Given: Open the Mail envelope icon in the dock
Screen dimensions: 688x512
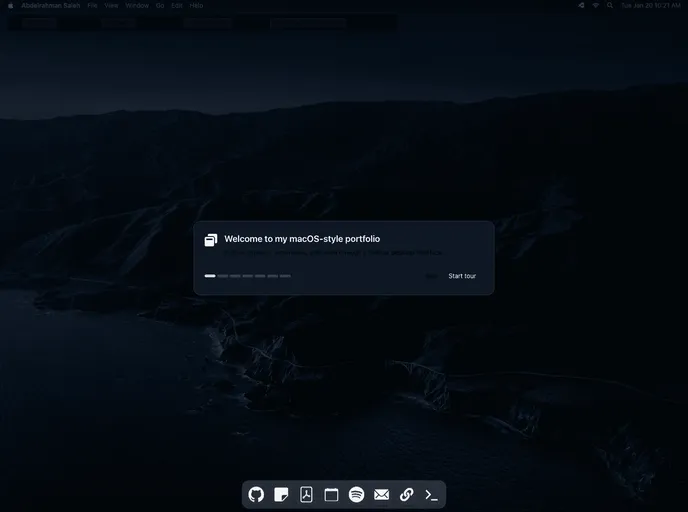Looking at the screenshot, I should 381,495.
